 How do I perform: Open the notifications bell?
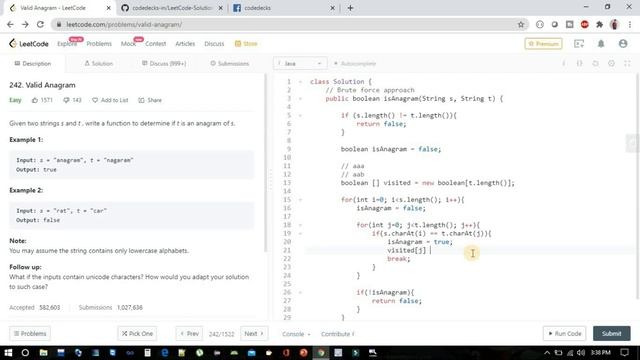tap(601, 44)
